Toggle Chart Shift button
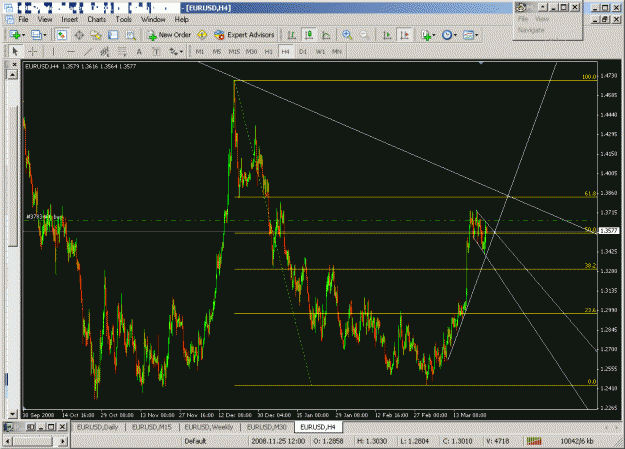 [405, 35]
